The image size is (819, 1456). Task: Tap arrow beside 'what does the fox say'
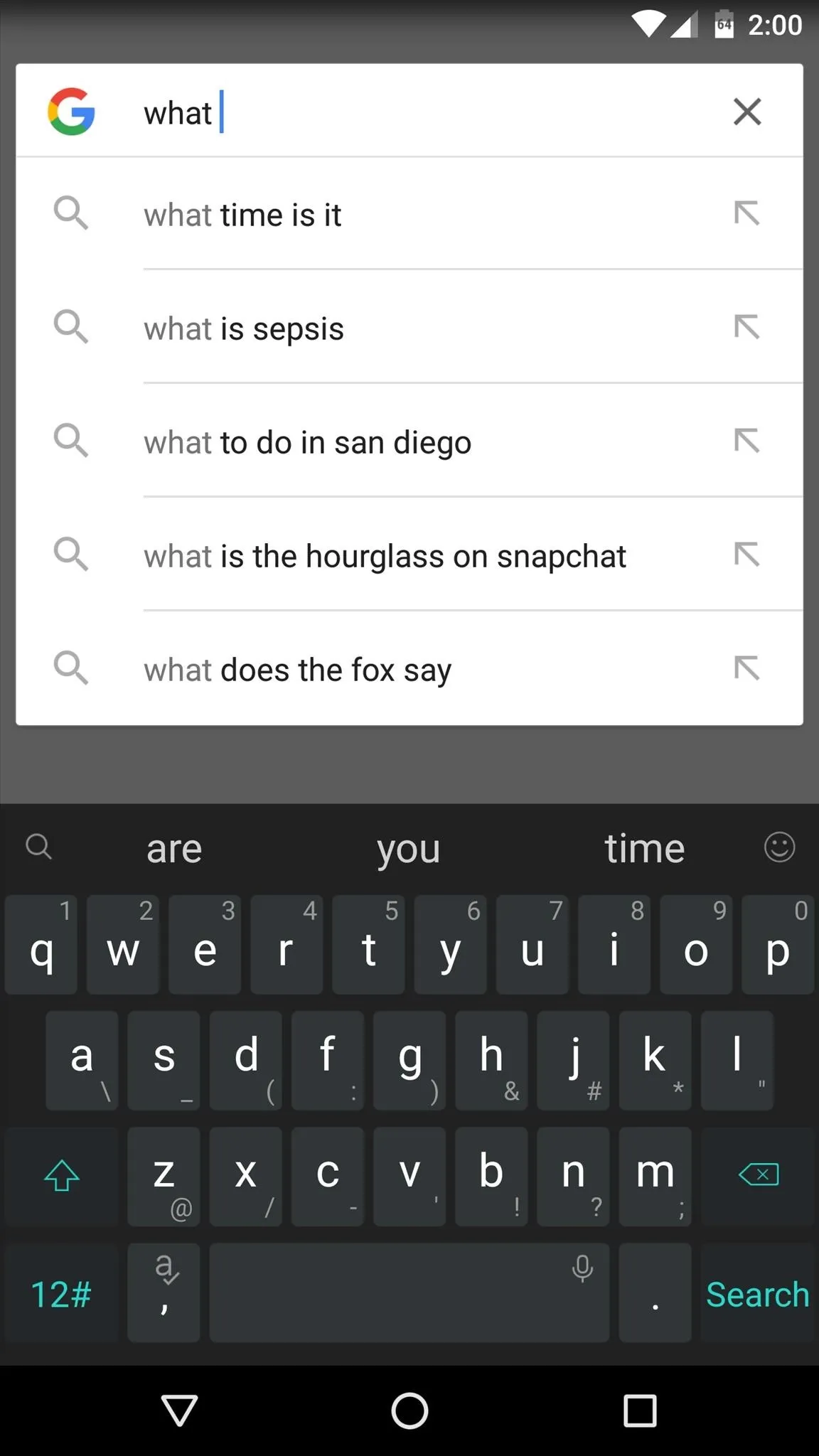coord(746,668)
